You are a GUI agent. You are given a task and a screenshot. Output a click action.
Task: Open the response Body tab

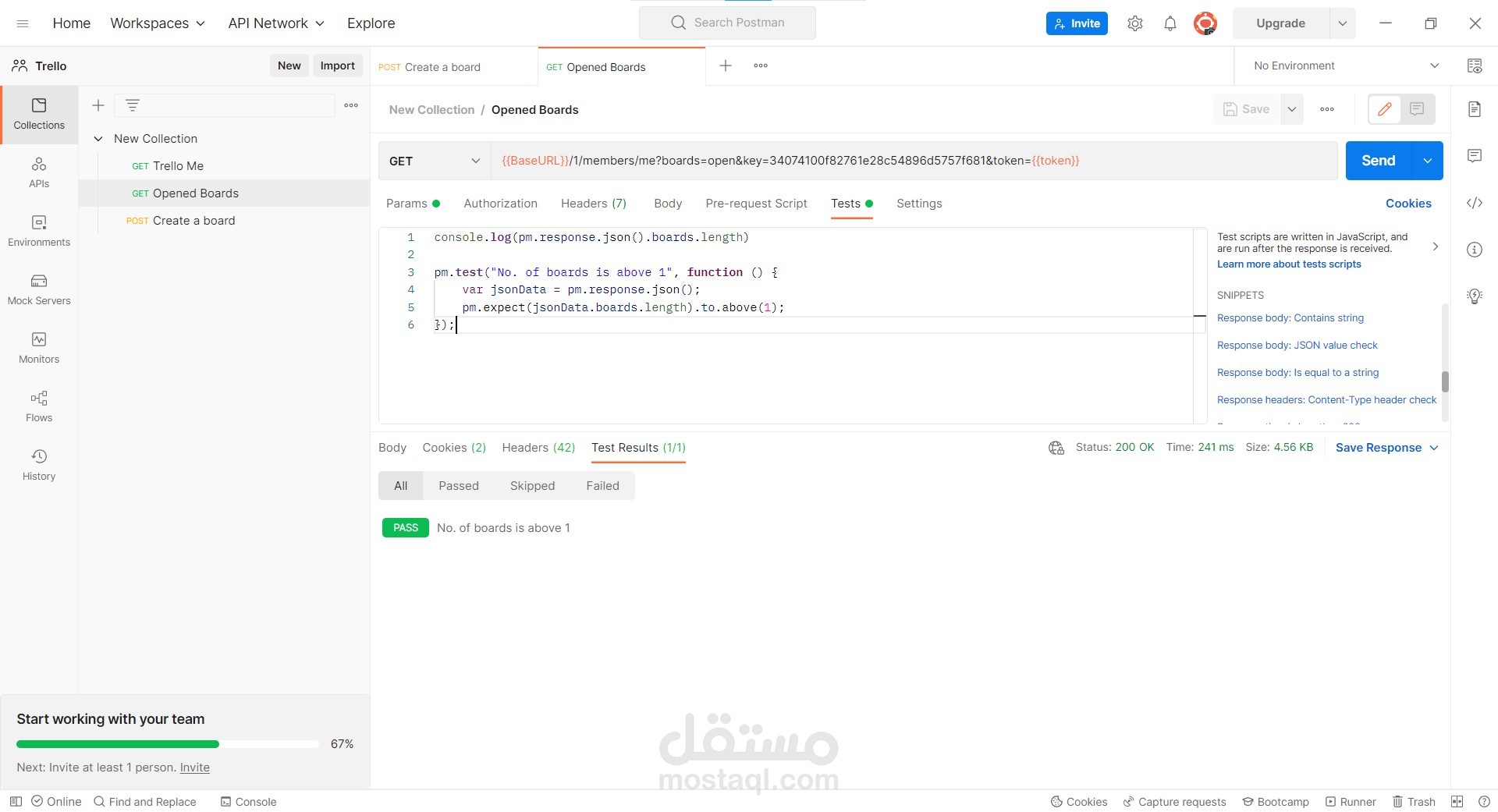point(392,448)
